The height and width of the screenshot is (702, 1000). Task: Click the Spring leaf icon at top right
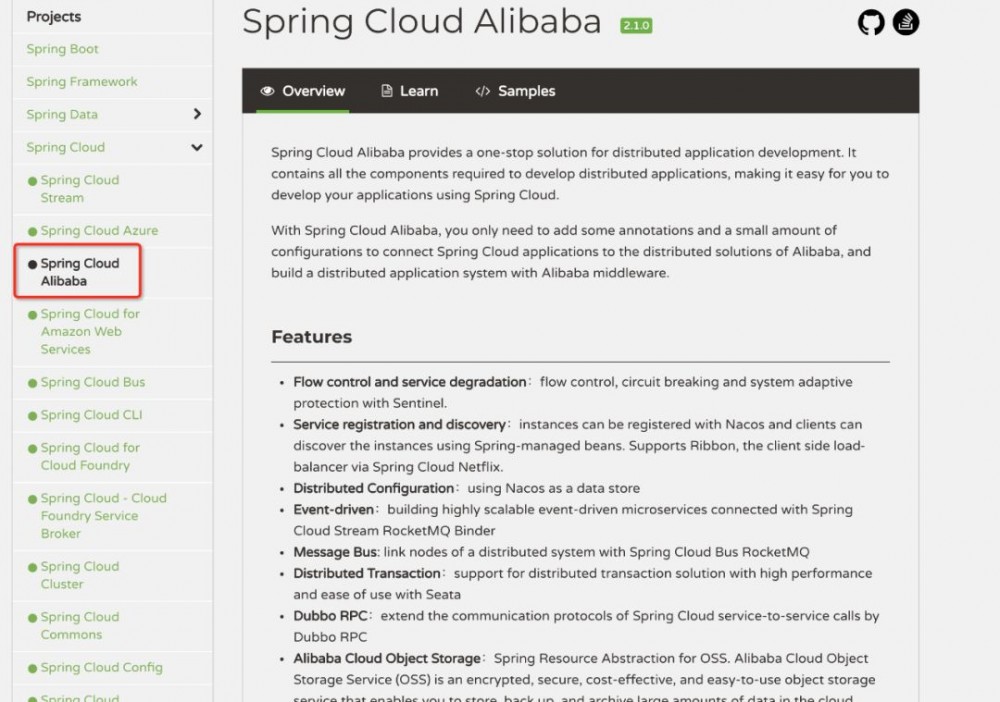(905, 22)
